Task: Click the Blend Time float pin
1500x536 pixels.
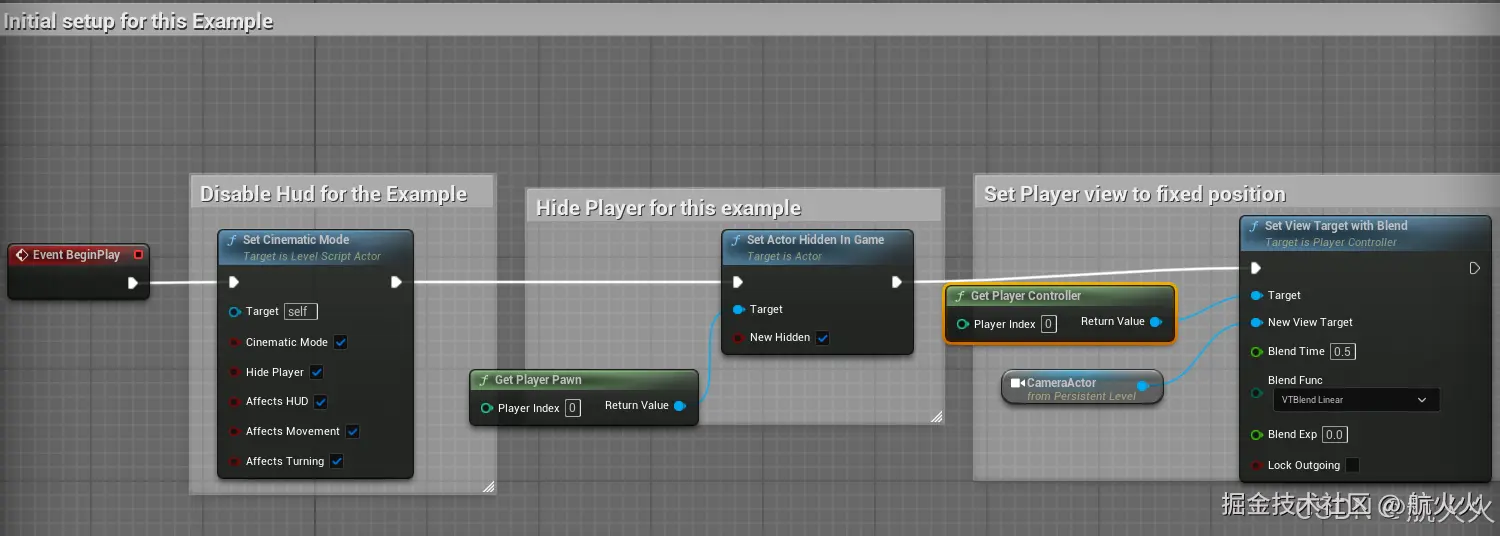Action: 1256,352
